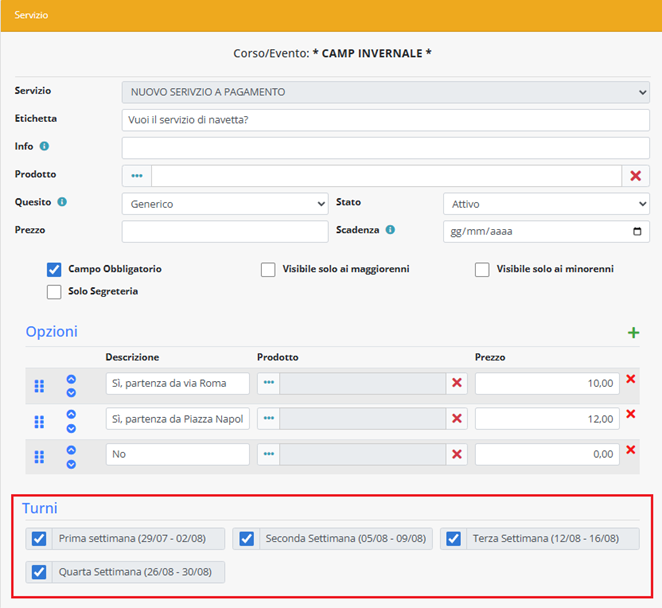The height and width of the screenshot is (608, 662).
Task: Click info icon next to Scadenza label
Action: (x=390, y=230)
